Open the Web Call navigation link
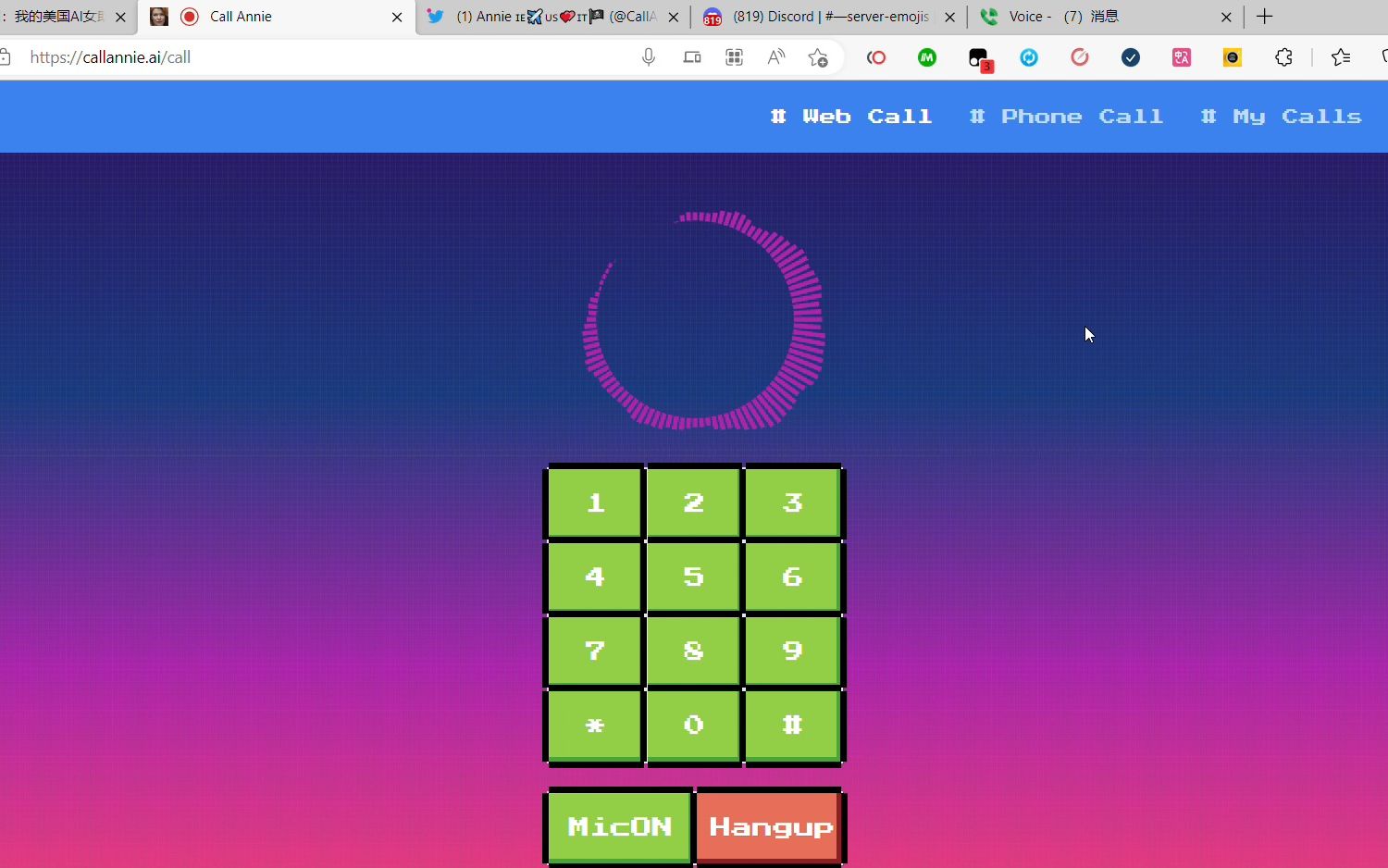This screenshot has width=1388, height=868. 851,117
